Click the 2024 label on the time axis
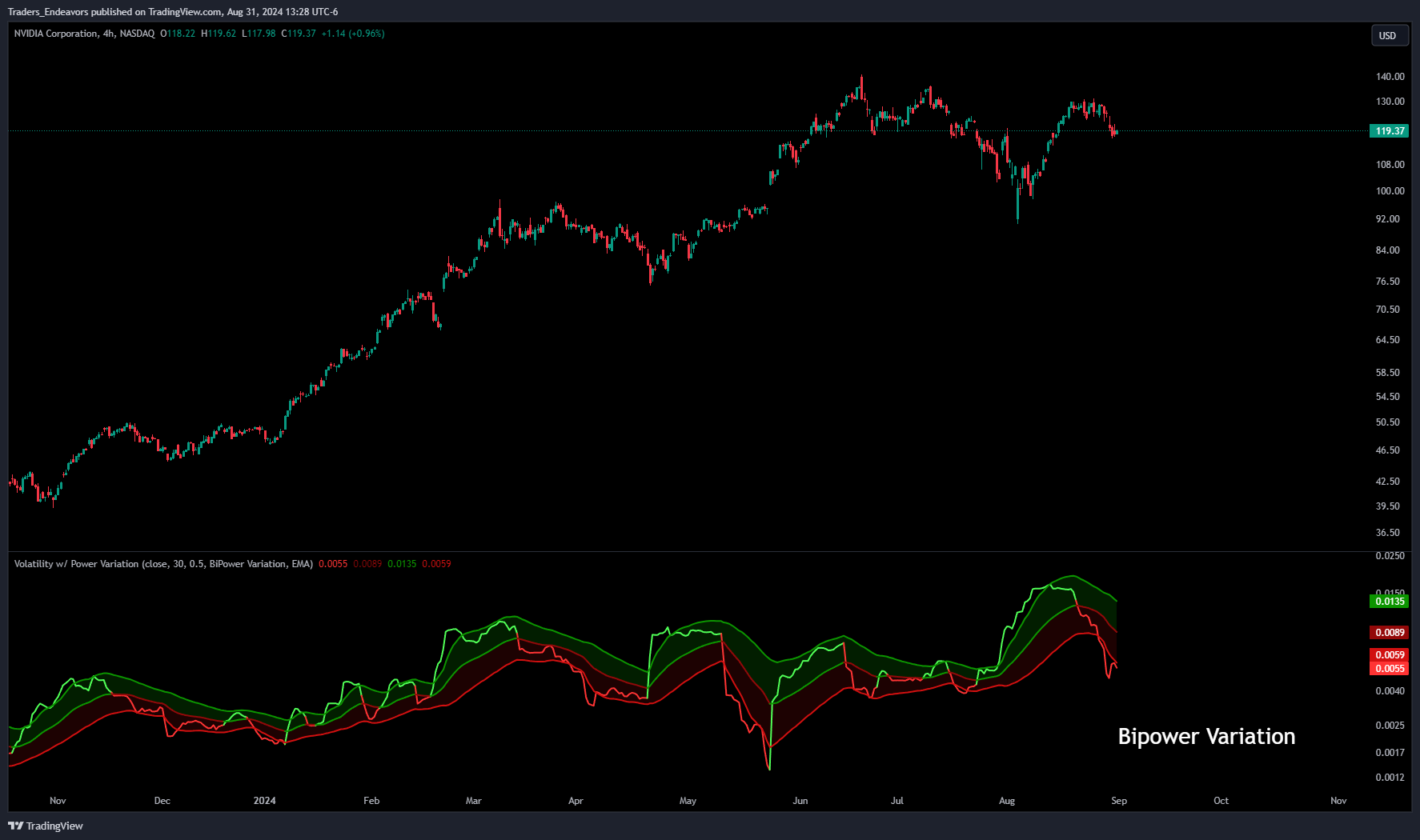Screen dimensions: 1420x840 [x=264, y=801]
